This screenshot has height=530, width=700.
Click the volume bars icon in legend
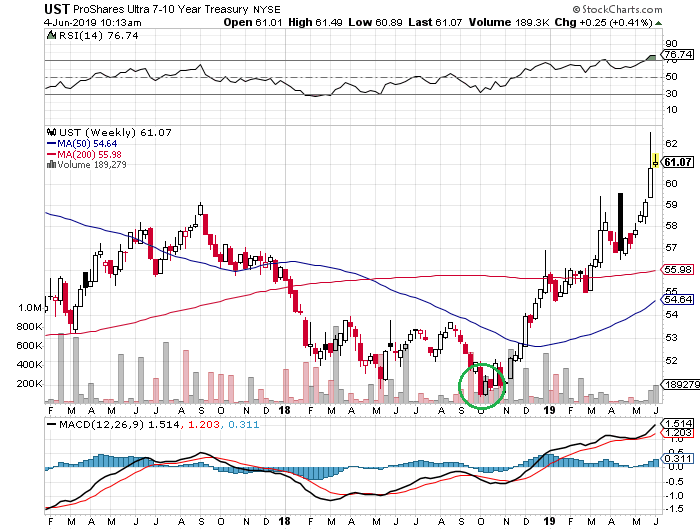click(51, 164)
